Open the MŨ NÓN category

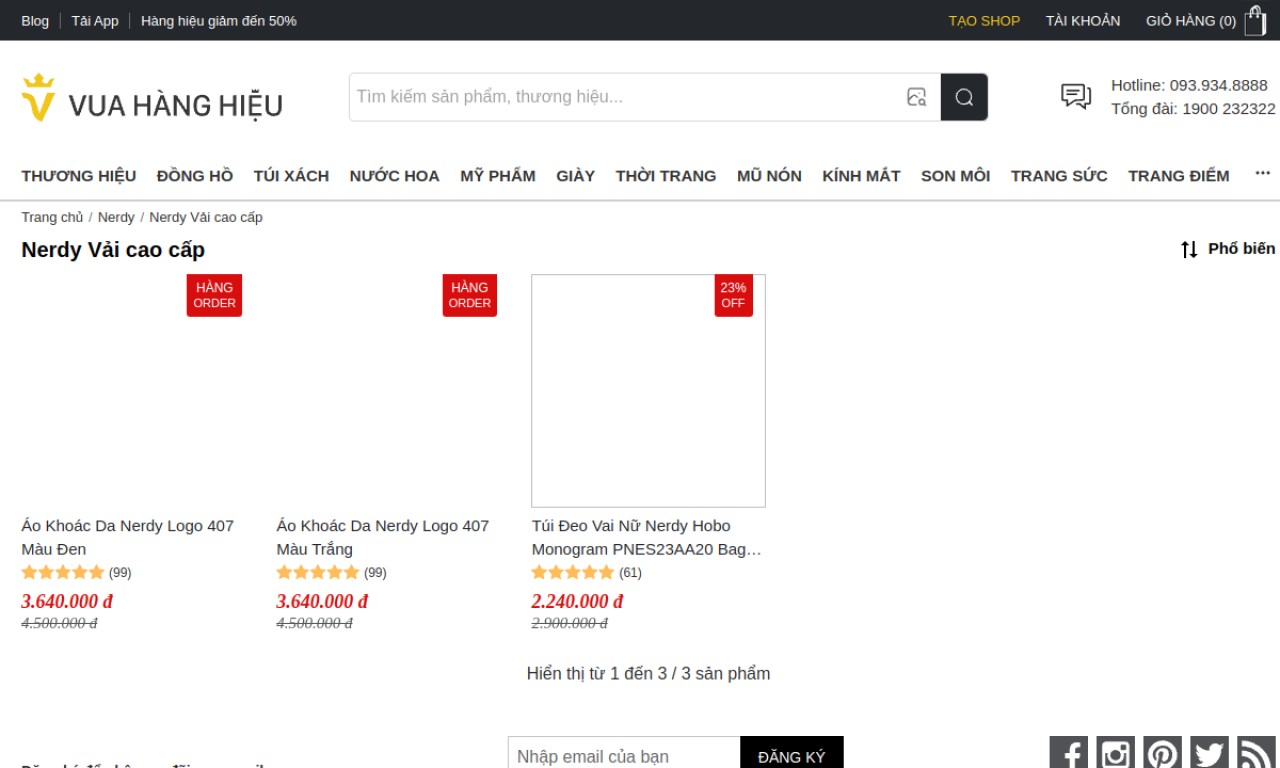769,176
